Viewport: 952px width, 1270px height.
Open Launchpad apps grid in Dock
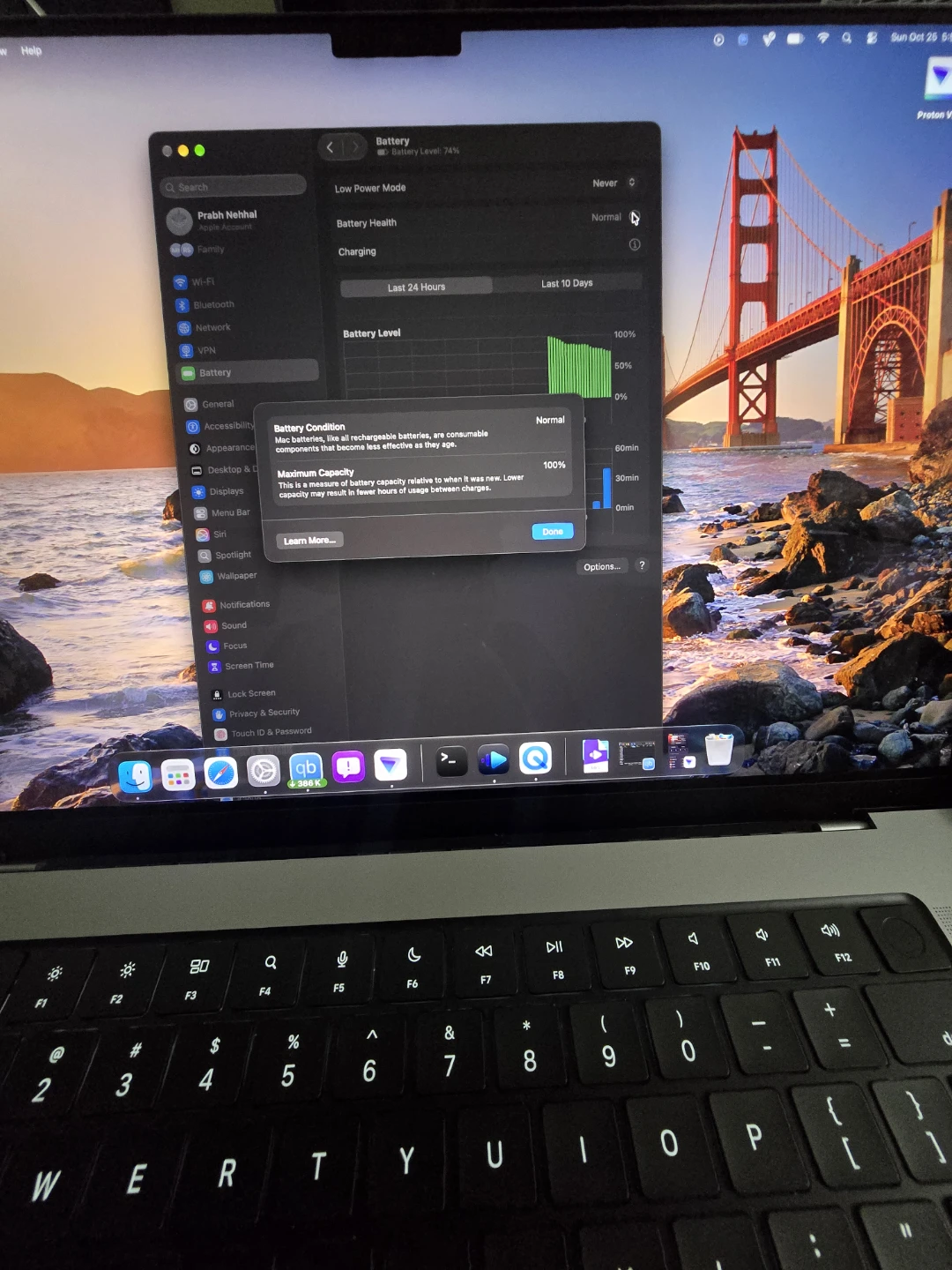pyautogui.click(x=178, y=776)
